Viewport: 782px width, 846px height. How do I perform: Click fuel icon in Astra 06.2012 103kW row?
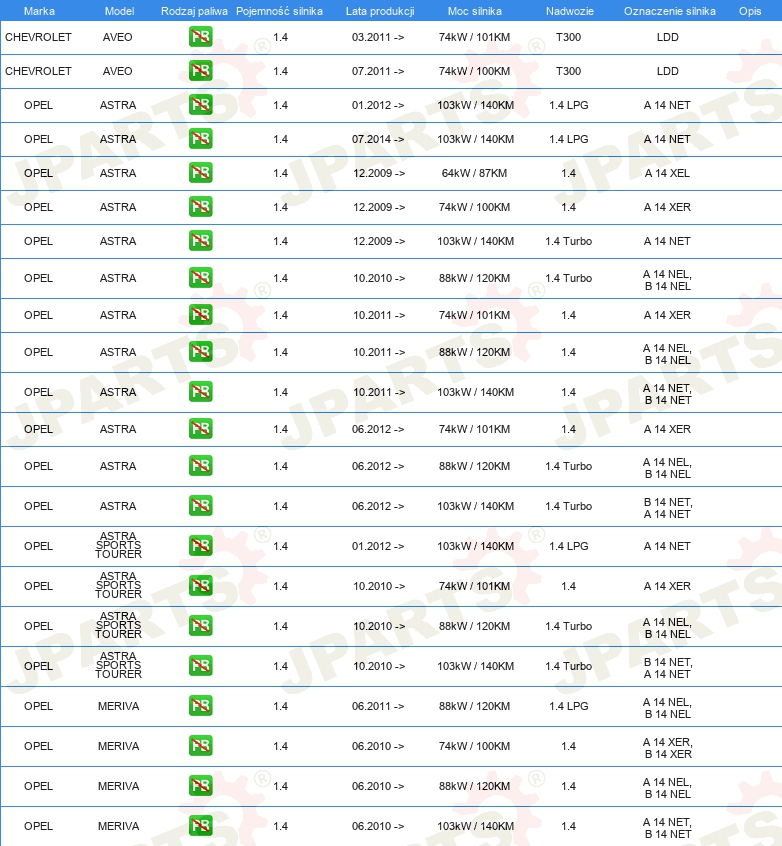(200, 506)
